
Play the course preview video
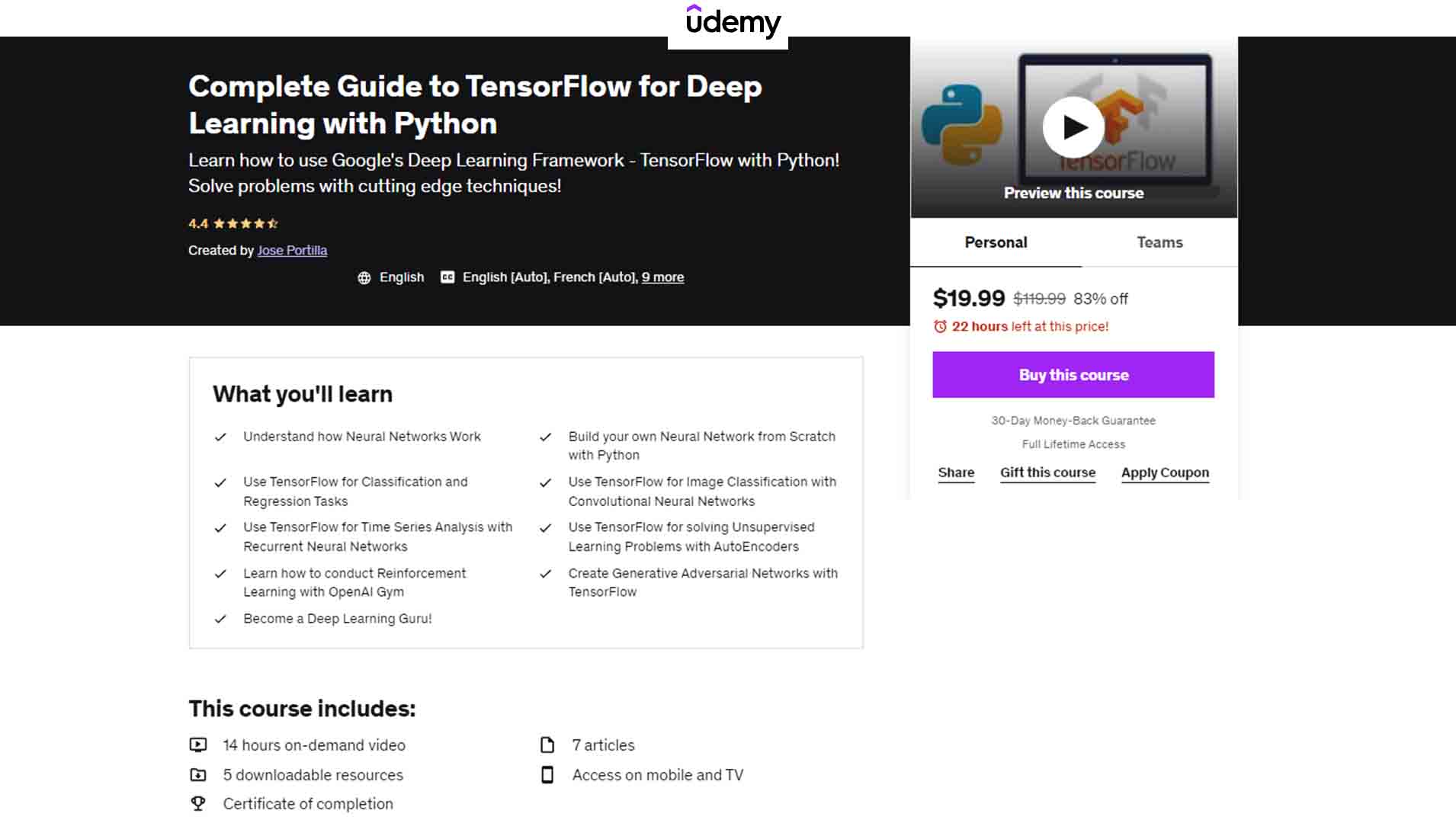[1073, 127]
